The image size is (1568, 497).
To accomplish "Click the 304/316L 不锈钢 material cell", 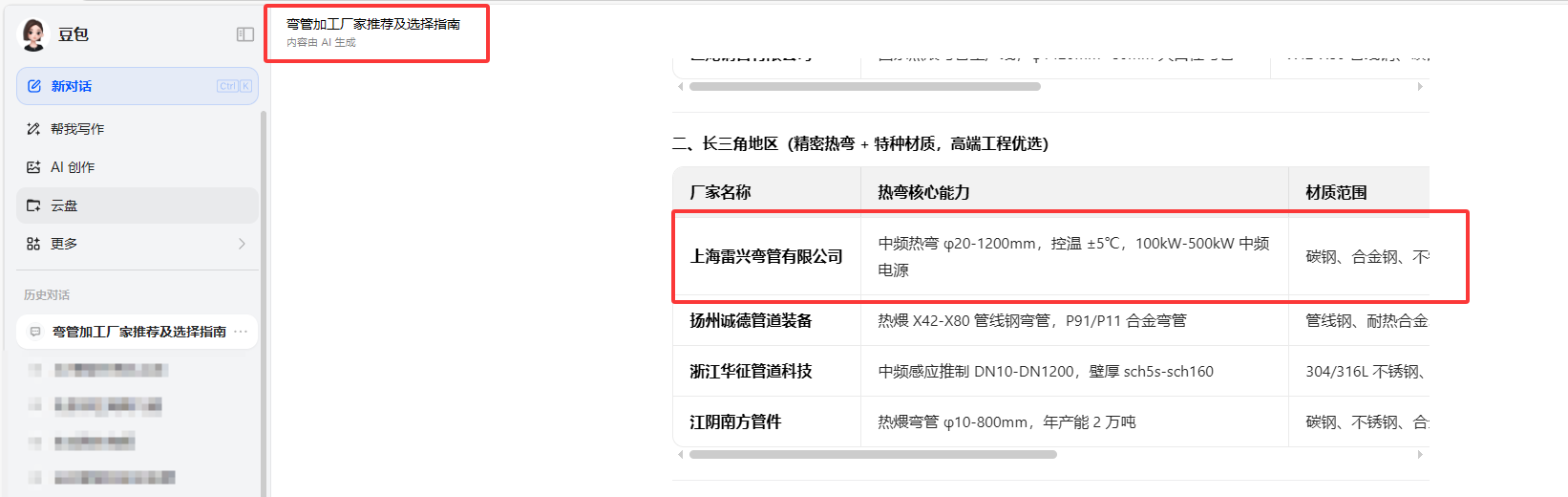I will [1359, 371].
